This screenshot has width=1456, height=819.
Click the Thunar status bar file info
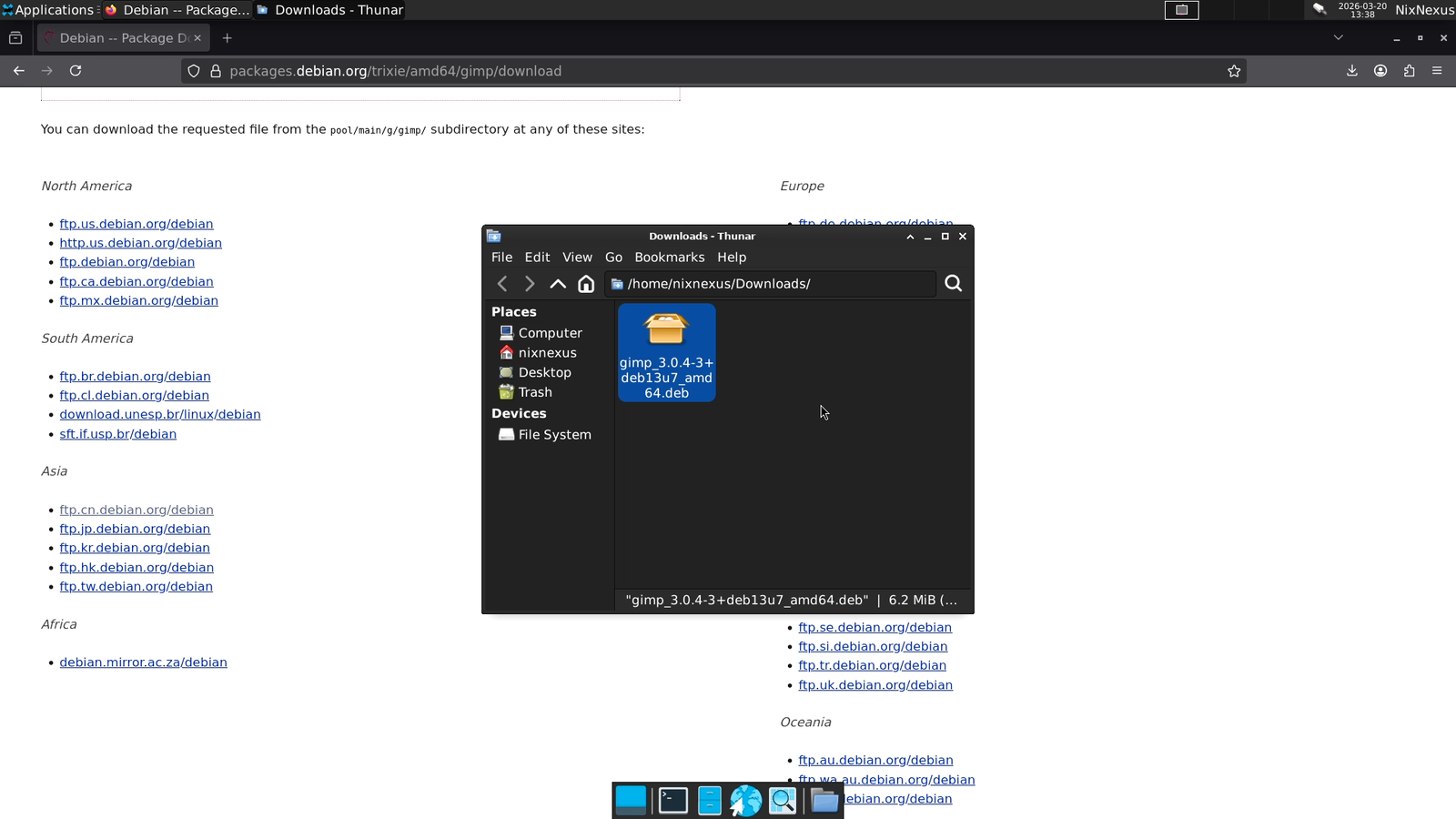coord(792,600)
